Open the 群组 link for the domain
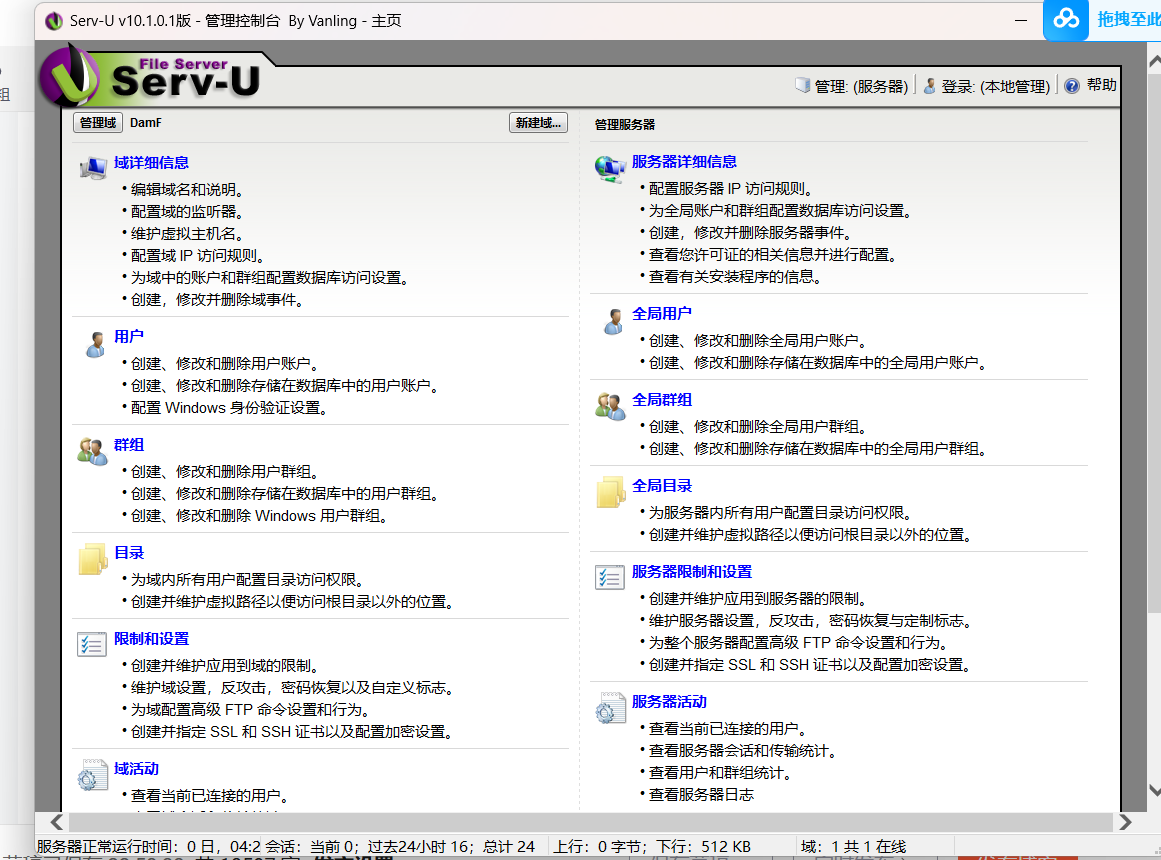This screenshot has width=1161, height=860. pos(129,444)
